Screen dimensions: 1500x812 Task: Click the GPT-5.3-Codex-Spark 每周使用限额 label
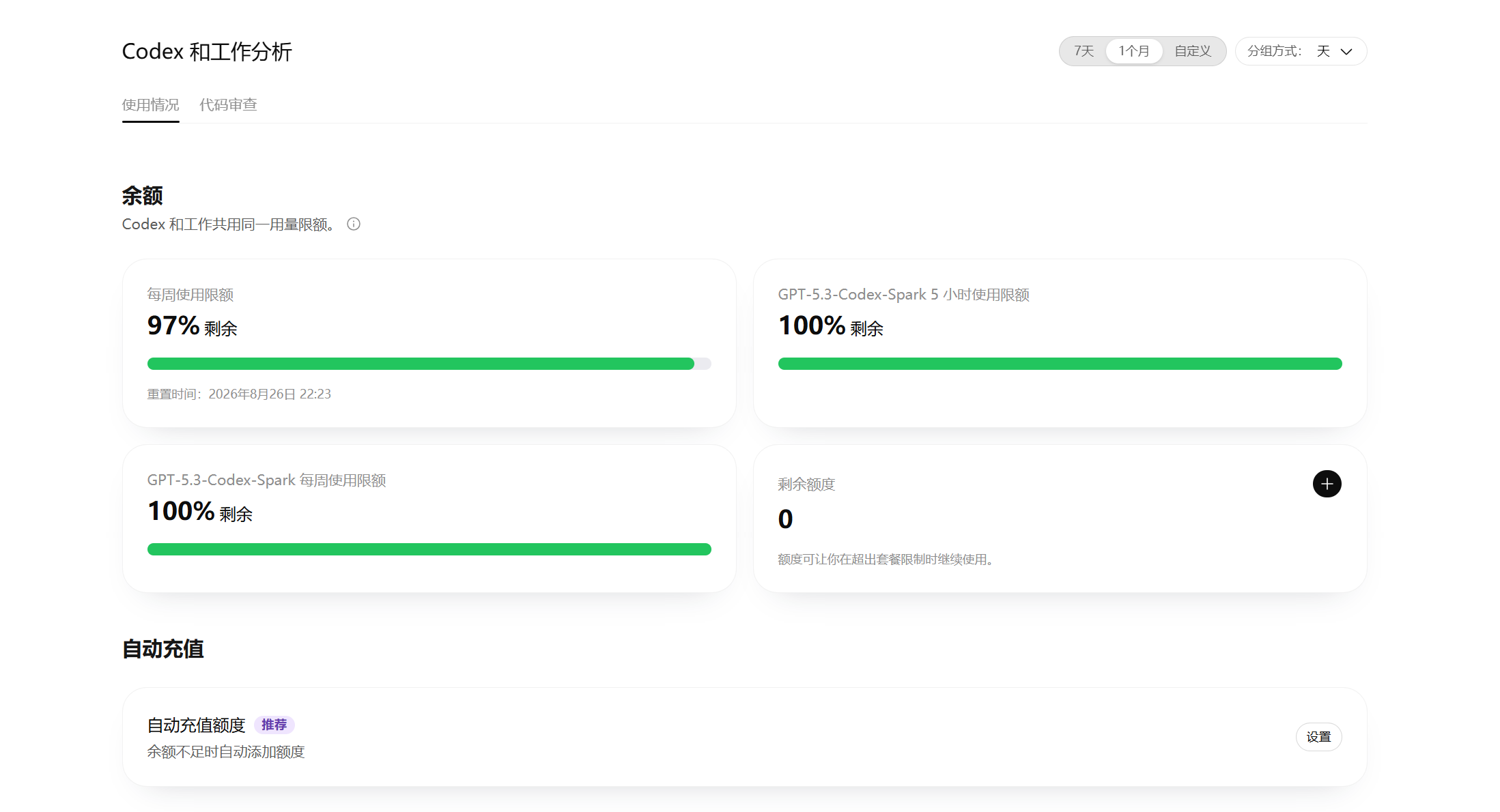[x=267, y=480]
